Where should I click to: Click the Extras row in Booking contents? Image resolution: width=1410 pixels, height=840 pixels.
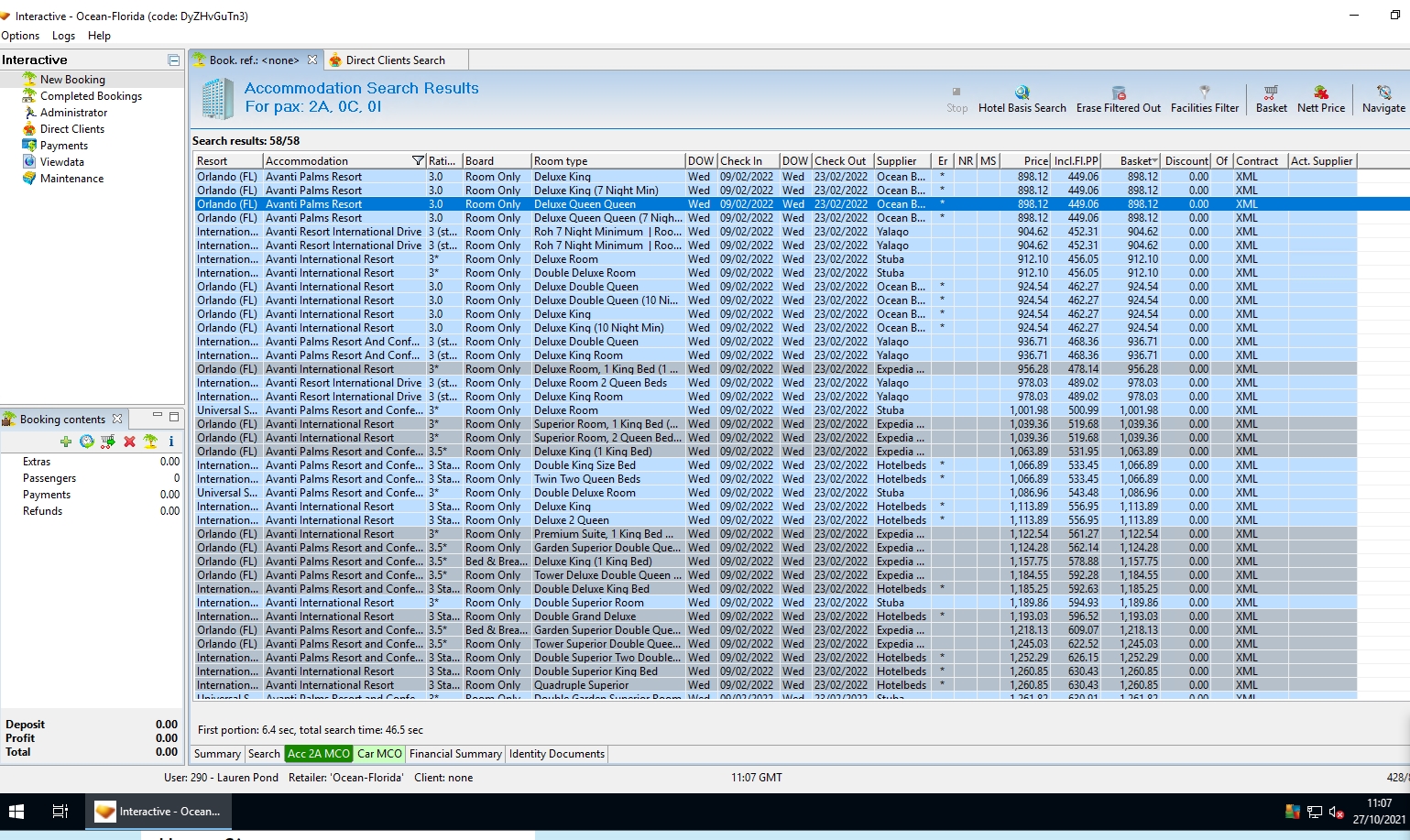tap(92, 462)
